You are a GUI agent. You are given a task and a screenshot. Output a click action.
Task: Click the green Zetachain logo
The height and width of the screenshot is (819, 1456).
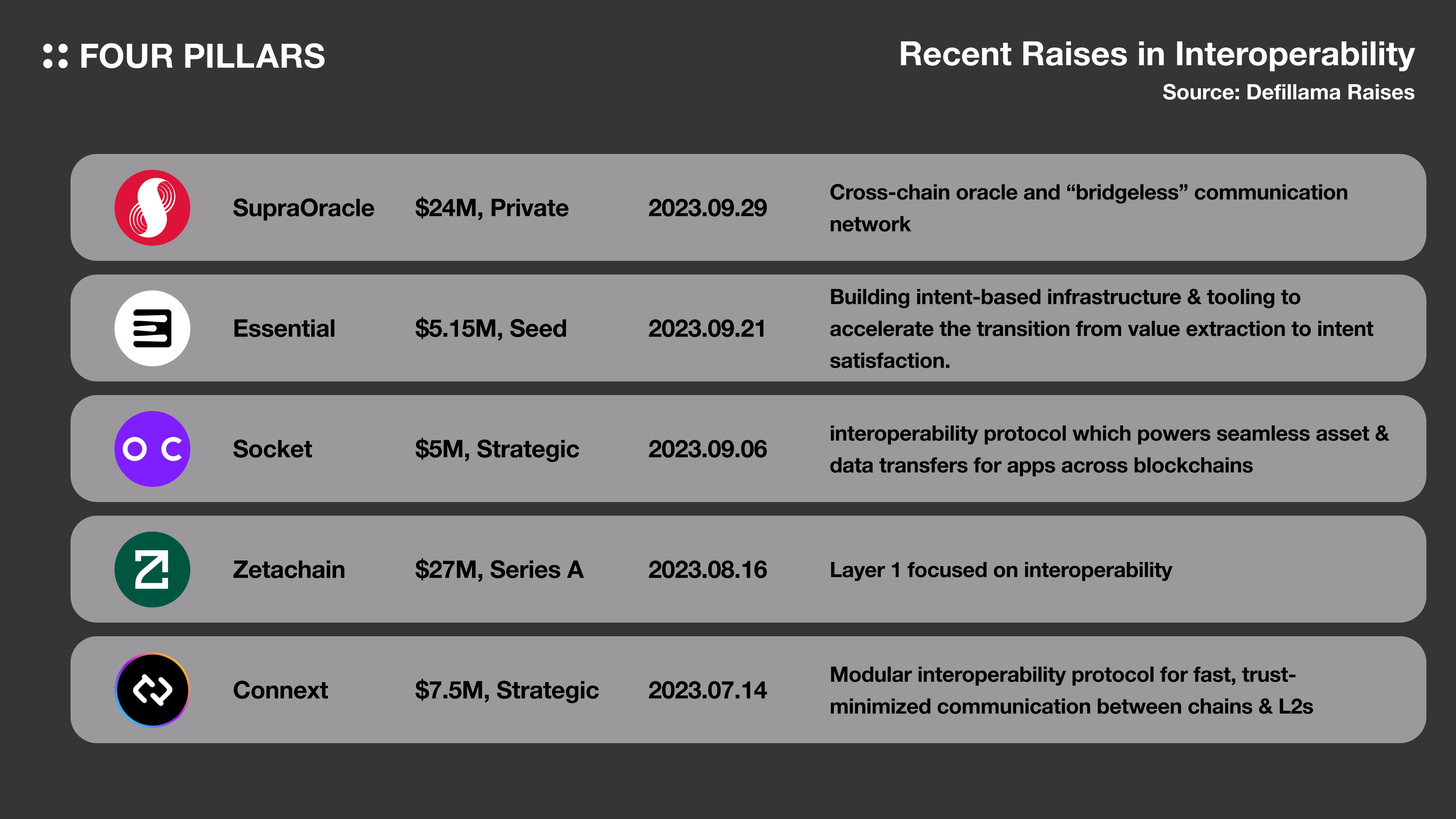[152, 569]
